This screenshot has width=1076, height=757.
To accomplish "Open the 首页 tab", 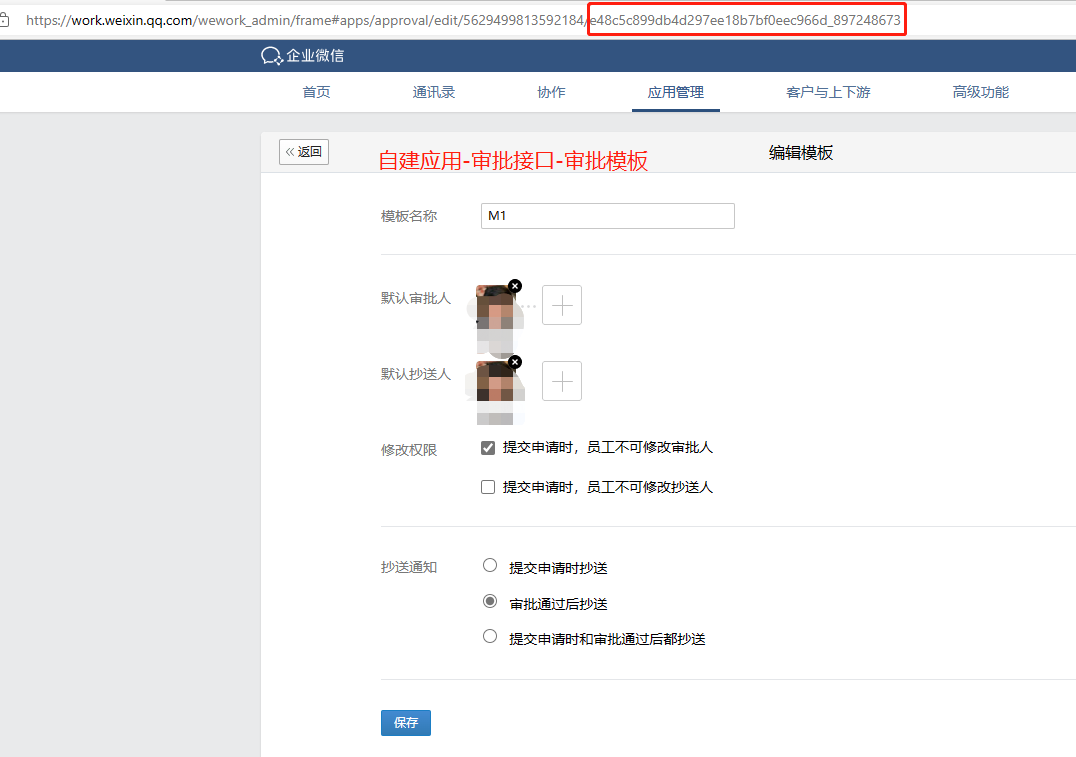I will 316,92.
